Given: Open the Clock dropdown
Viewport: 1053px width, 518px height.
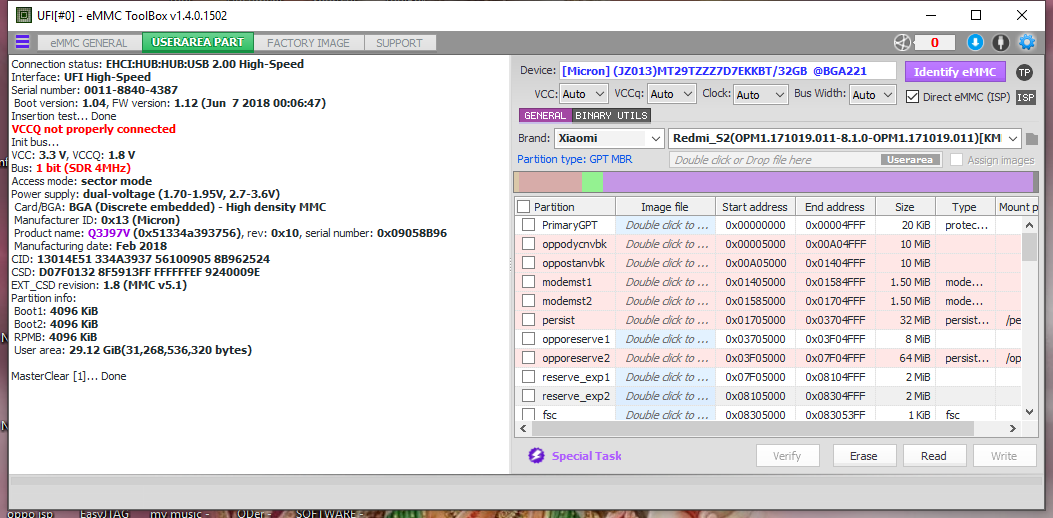Looking at the screenshot, I should [x=761, y=95].
